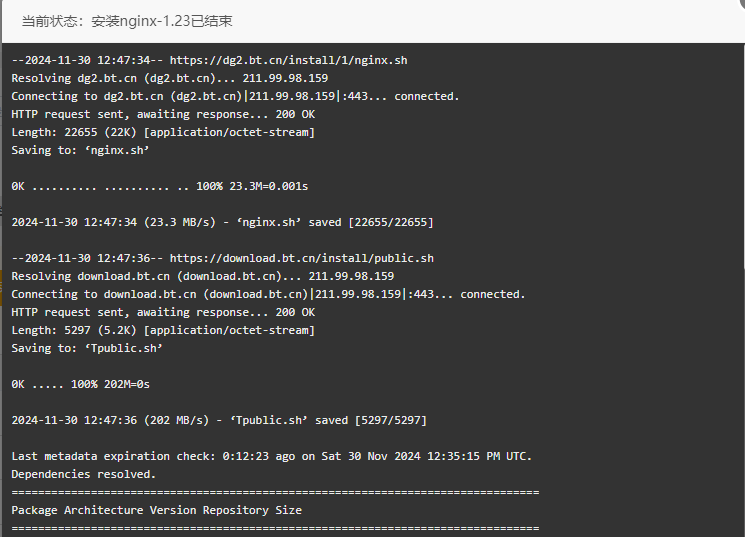The height and width of the screenshot is (537, 745).
Task: Click the 'Tpublic.sh' saved [5297/5297] line
Action: [x=219, y=421]
